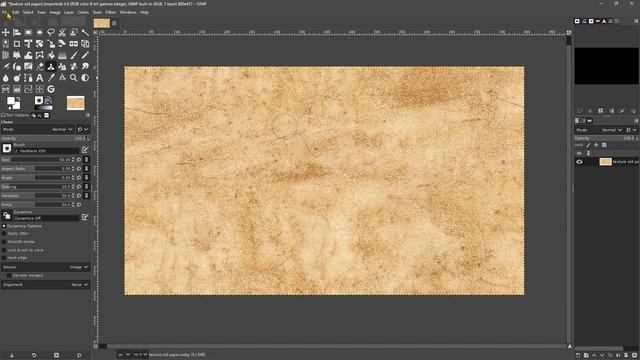Toggle lock position and size of layer

pyautogui.click(x=596, y=145)
